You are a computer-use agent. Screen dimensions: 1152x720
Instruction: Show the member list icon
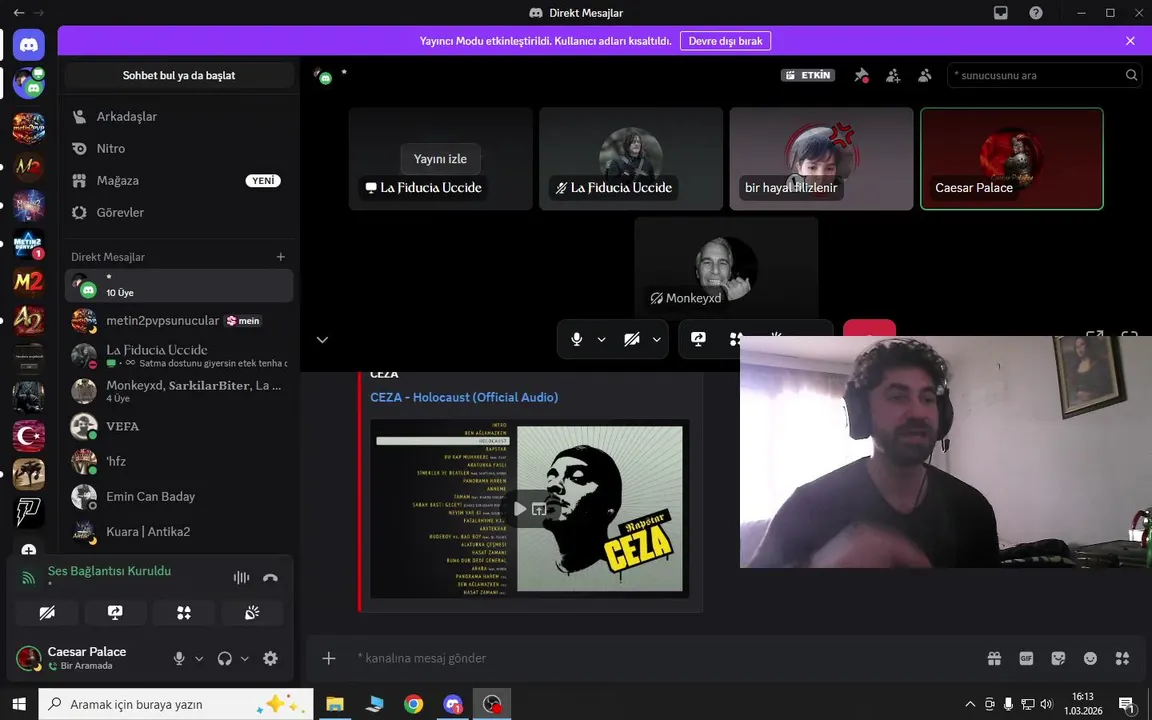924,75
